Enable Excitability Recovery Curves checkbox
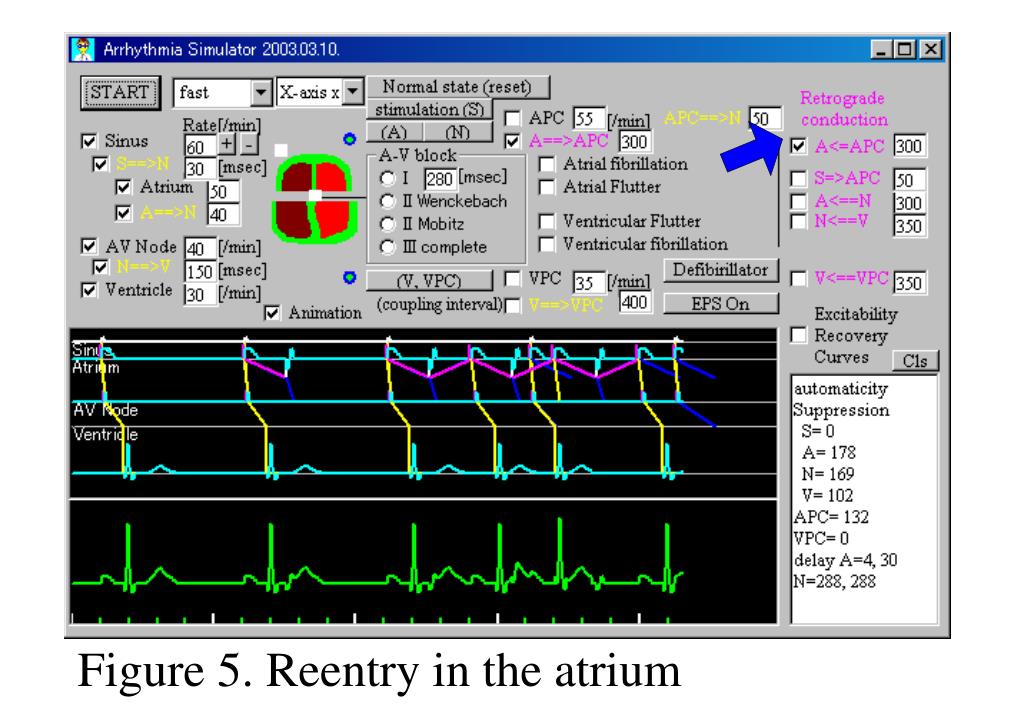The image size is (1024, 724). [x=799, y=336]
